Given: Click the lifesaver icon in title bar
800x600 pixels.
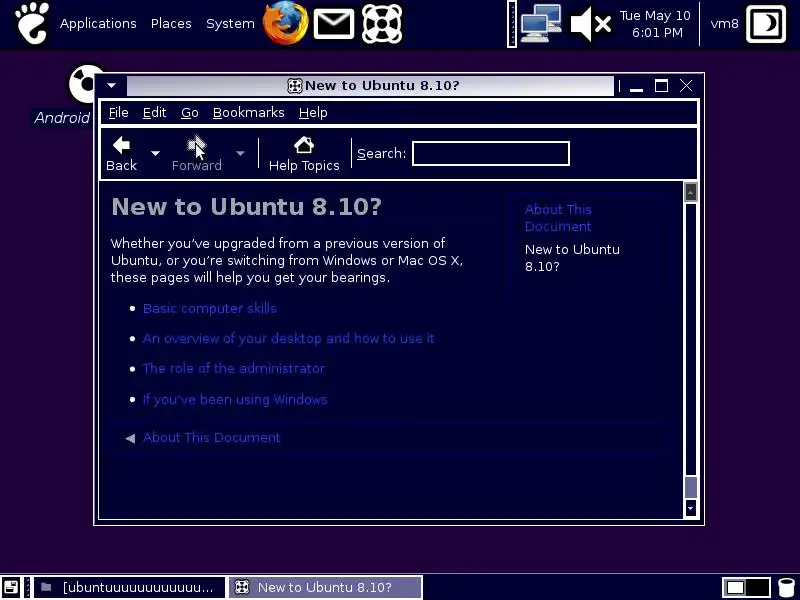Looking at the screenshot, I should point(294,86).
